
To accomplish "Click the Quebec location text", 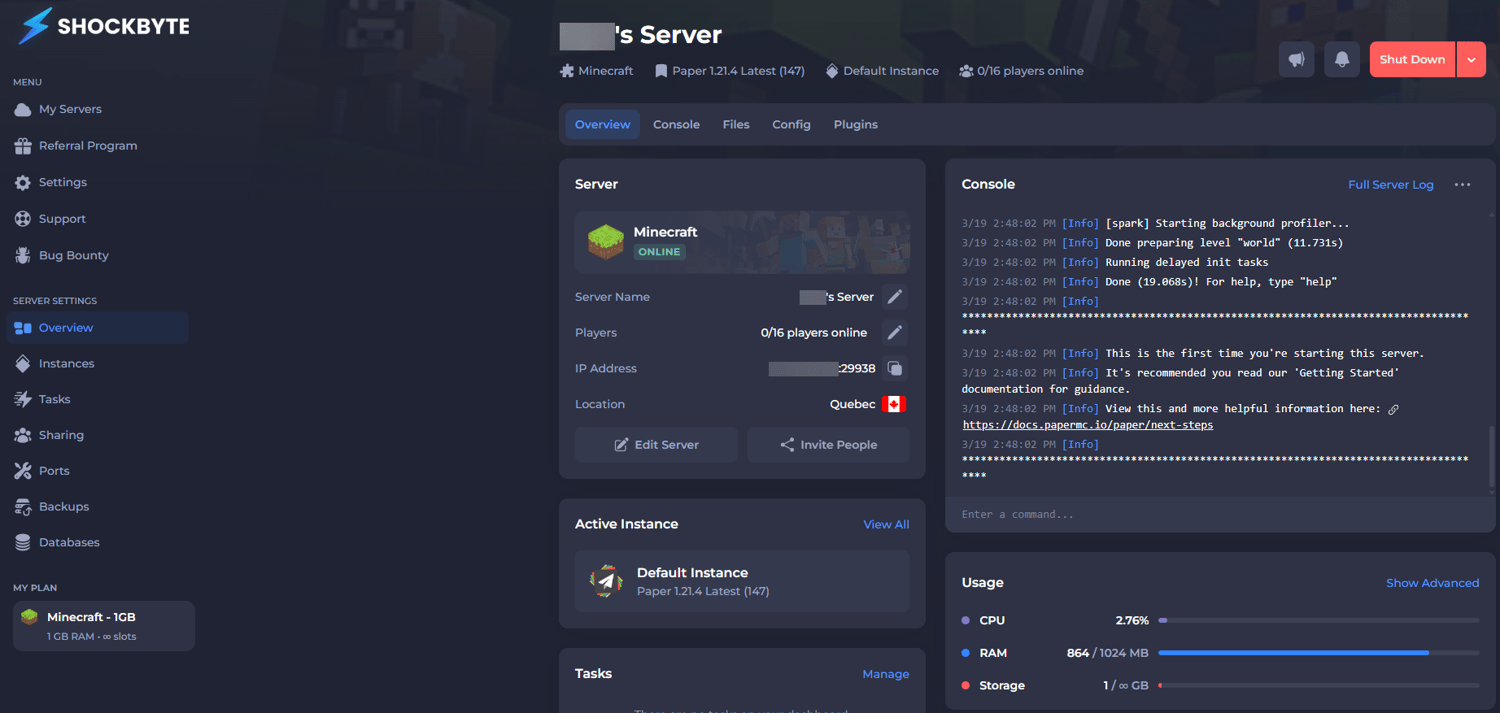I will (852, 404).
